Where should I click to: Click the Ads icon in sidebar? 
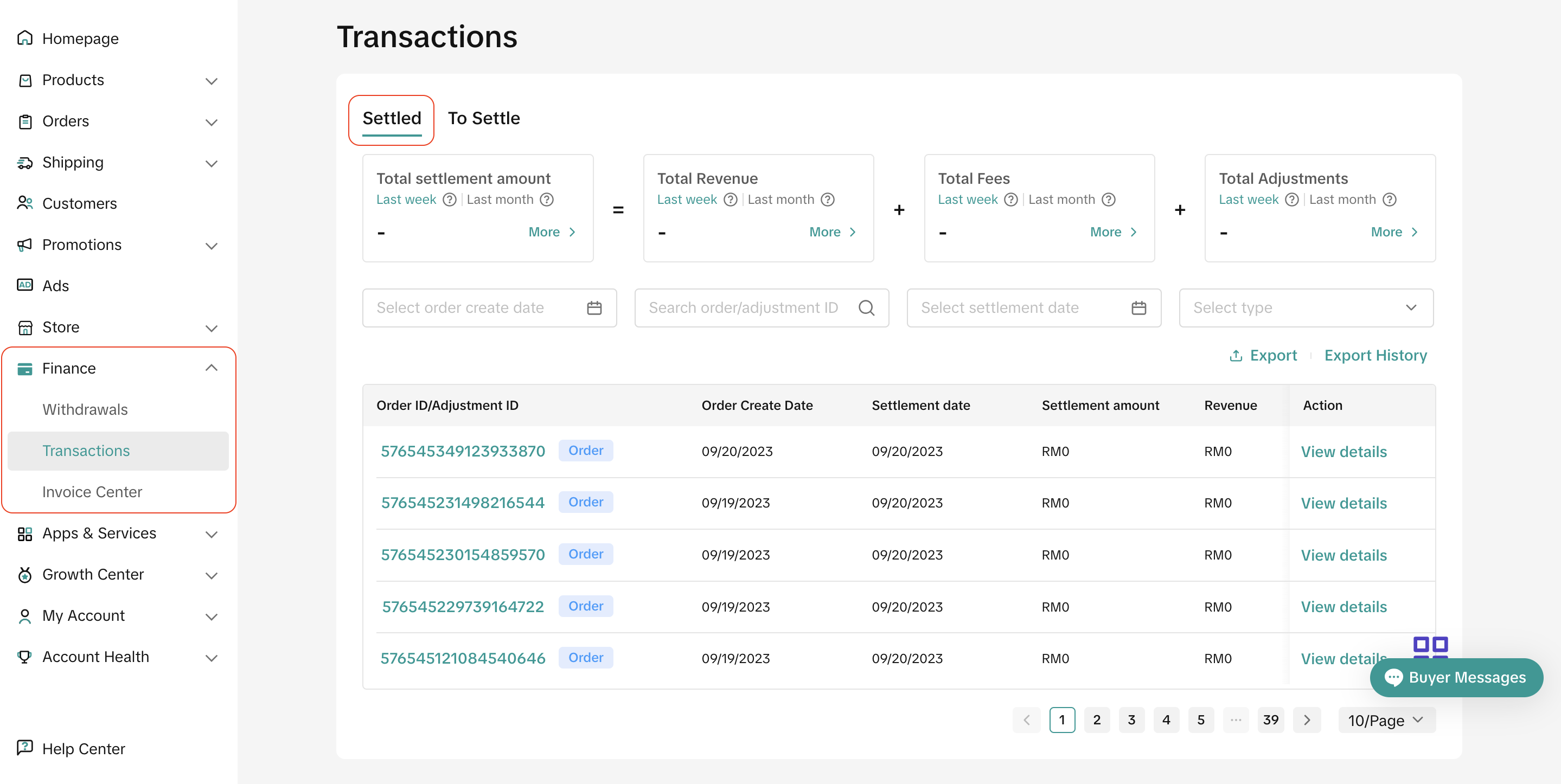25,285
